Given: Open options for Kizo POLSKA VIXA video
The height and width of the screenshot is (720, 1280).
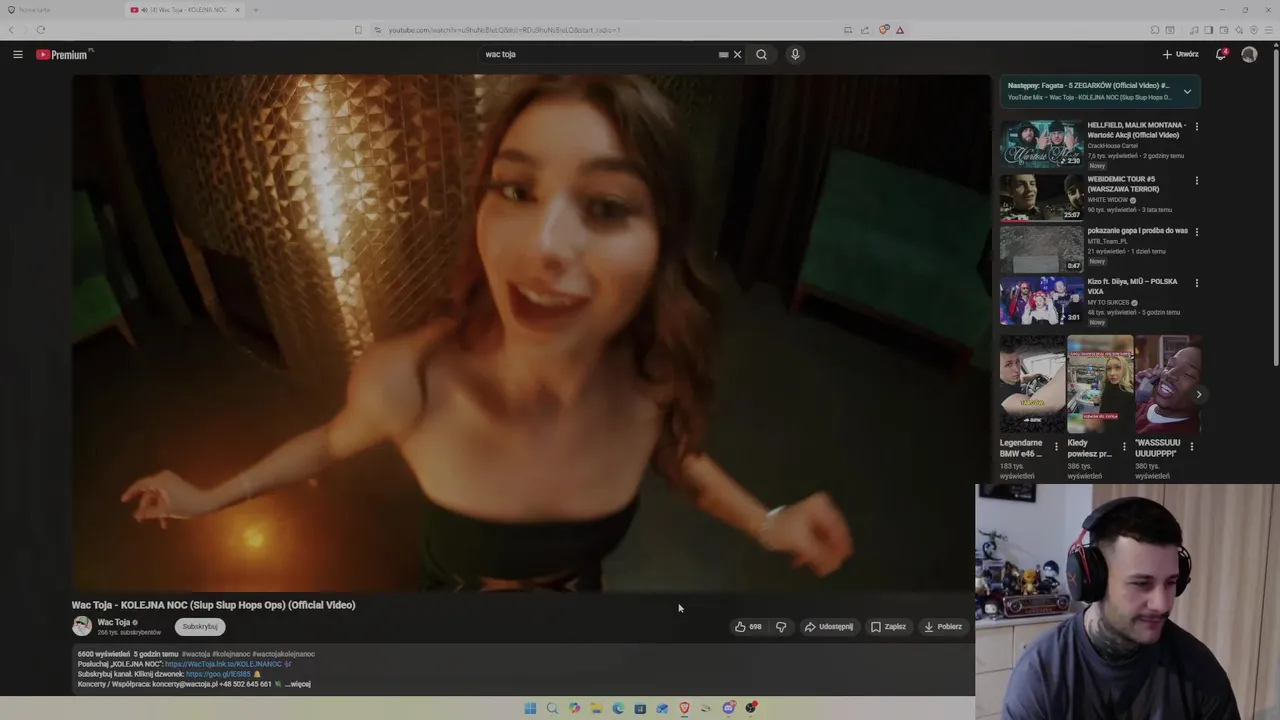Looking at the screenshot, I should click(1196, 283).
